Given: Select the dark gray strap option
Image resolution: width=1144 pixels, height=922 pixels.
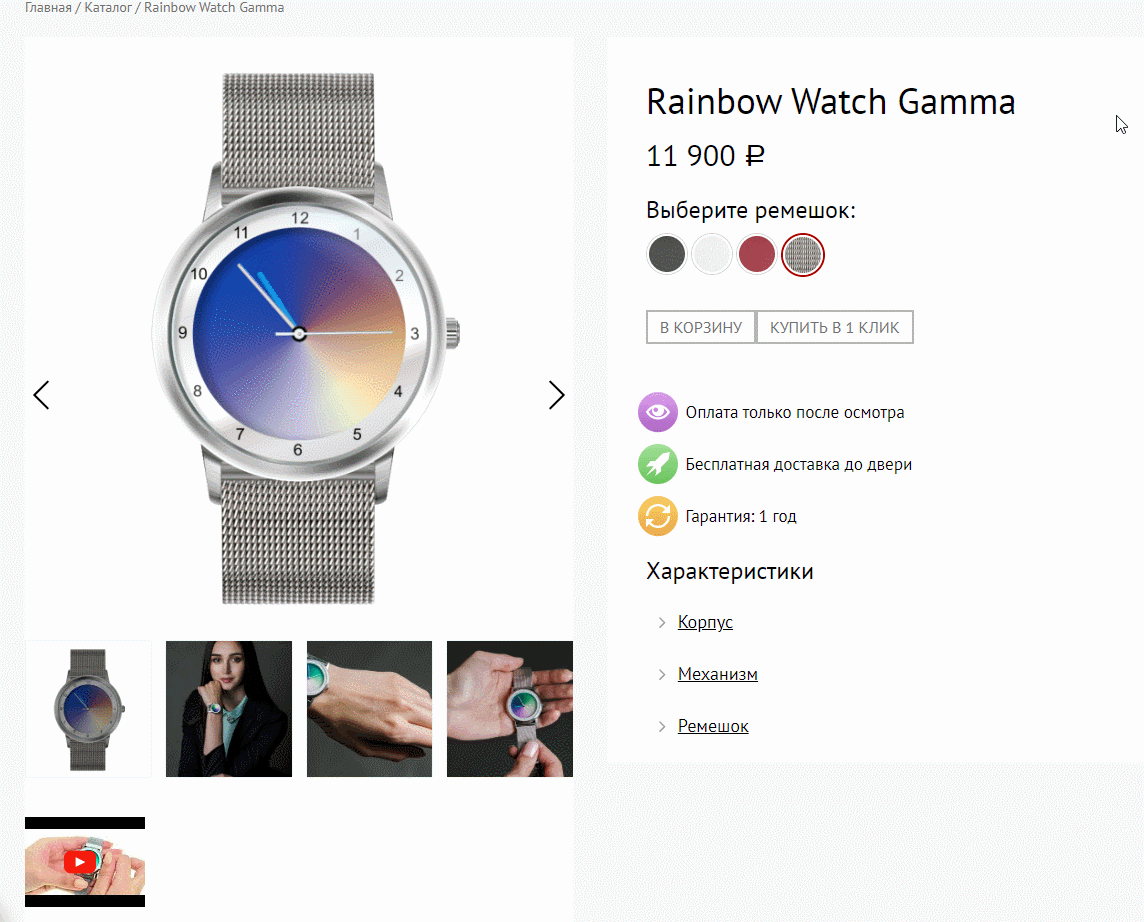Looking at the screenshot, I should (x=666, y=254).
